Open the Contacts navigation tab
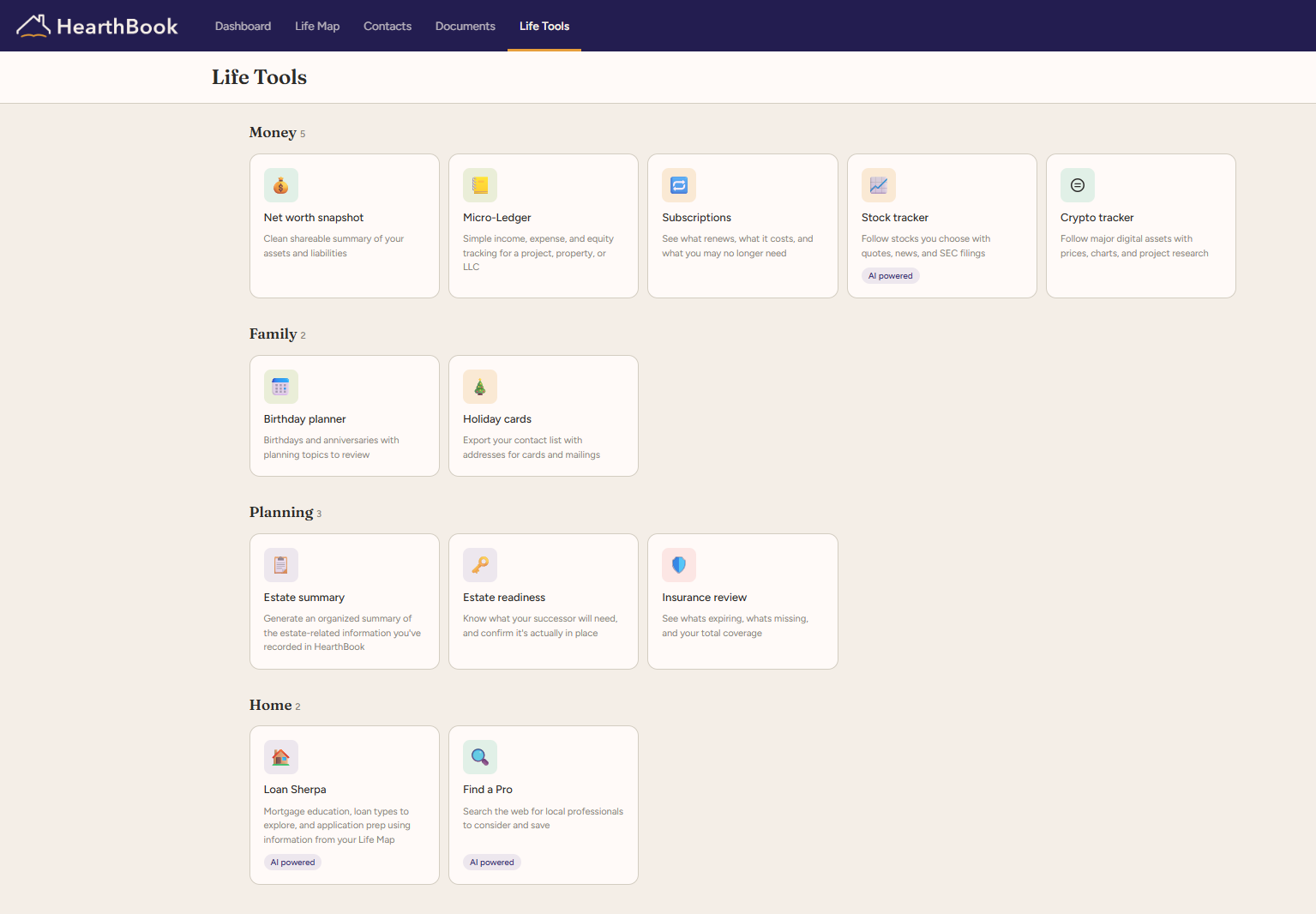 click(x=388, y=26)
